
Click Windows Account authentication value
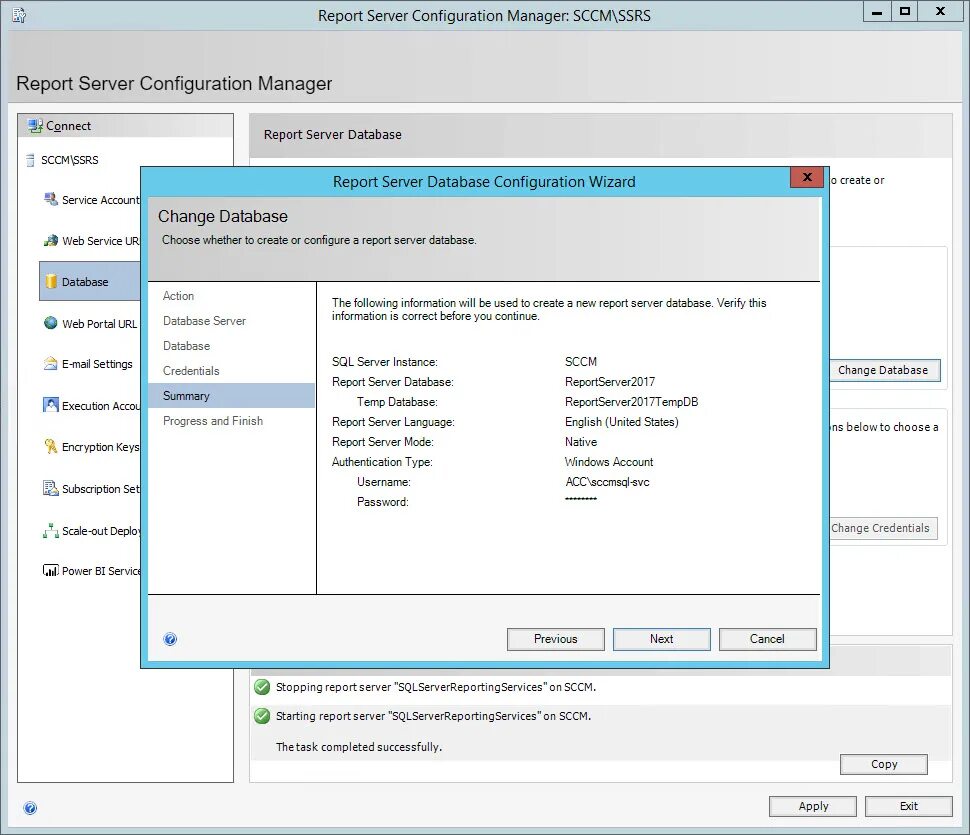(x=609, y=461)
